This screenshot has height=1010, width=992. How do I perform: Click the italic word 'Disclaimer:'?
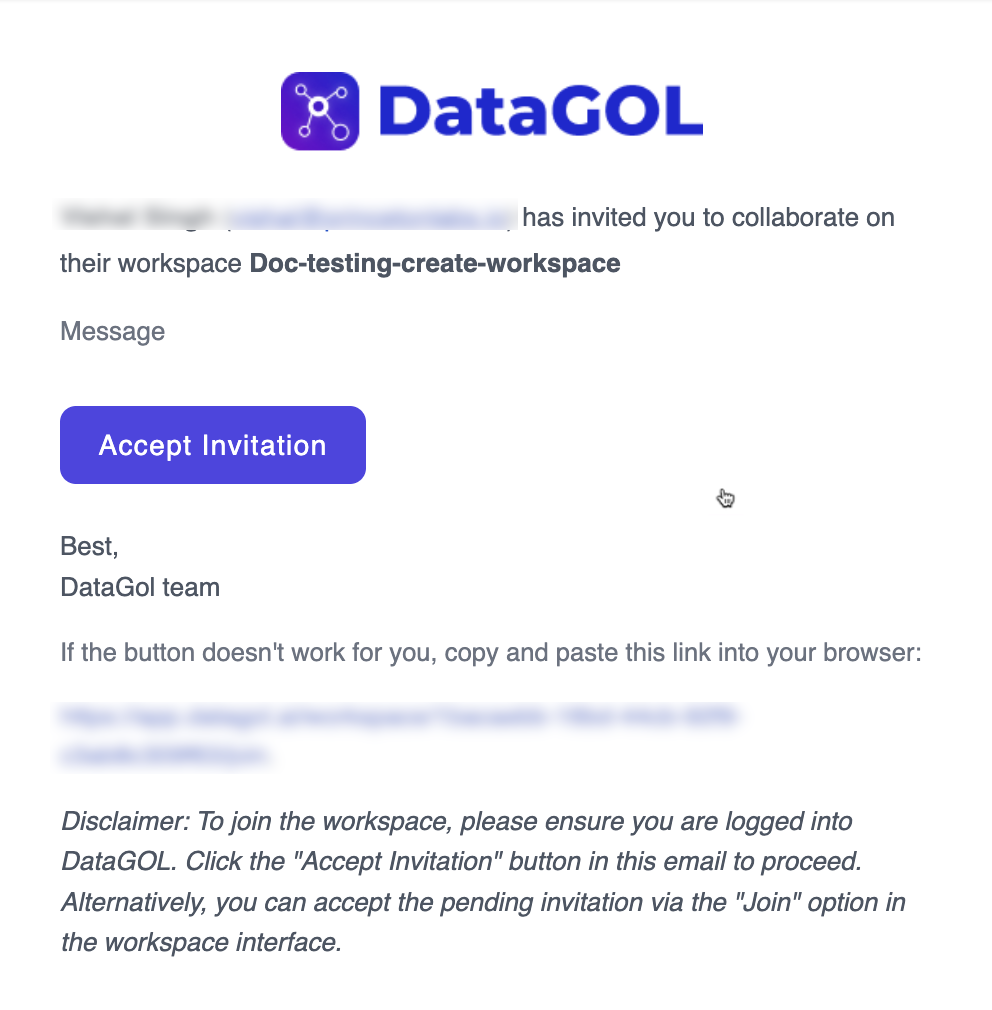pos(126,821)
